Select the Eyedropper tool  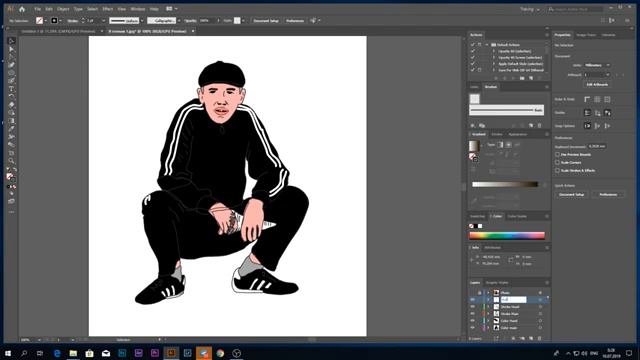pyautogui.click(x=11, y=129)
